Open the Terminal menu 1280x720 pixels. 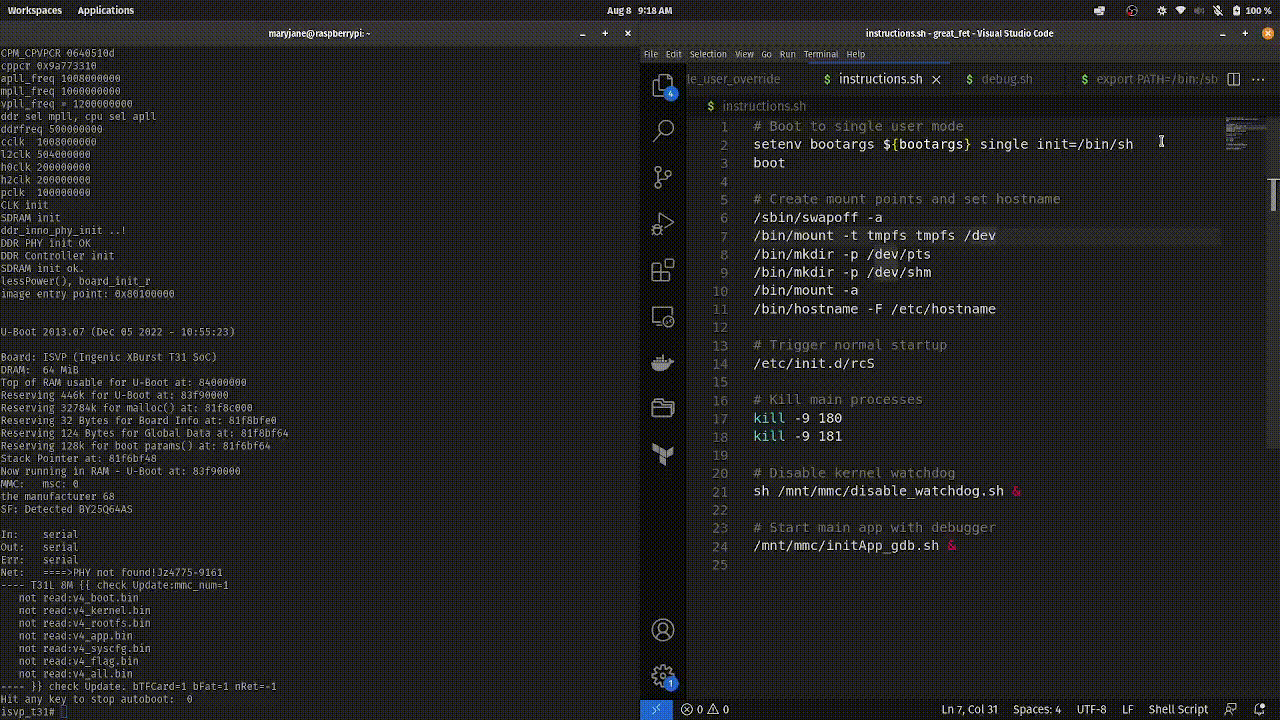point(820,54)
